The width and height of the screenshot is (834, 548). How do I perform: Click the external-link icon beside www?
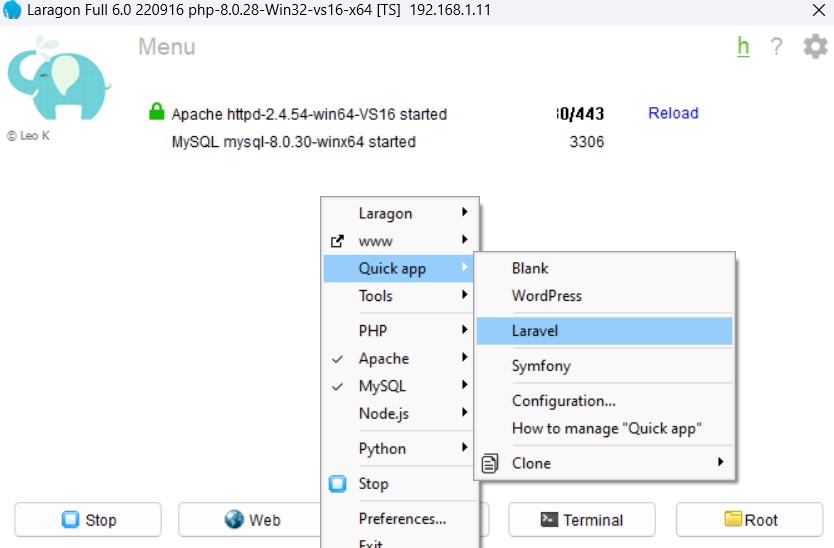point(337,241)
